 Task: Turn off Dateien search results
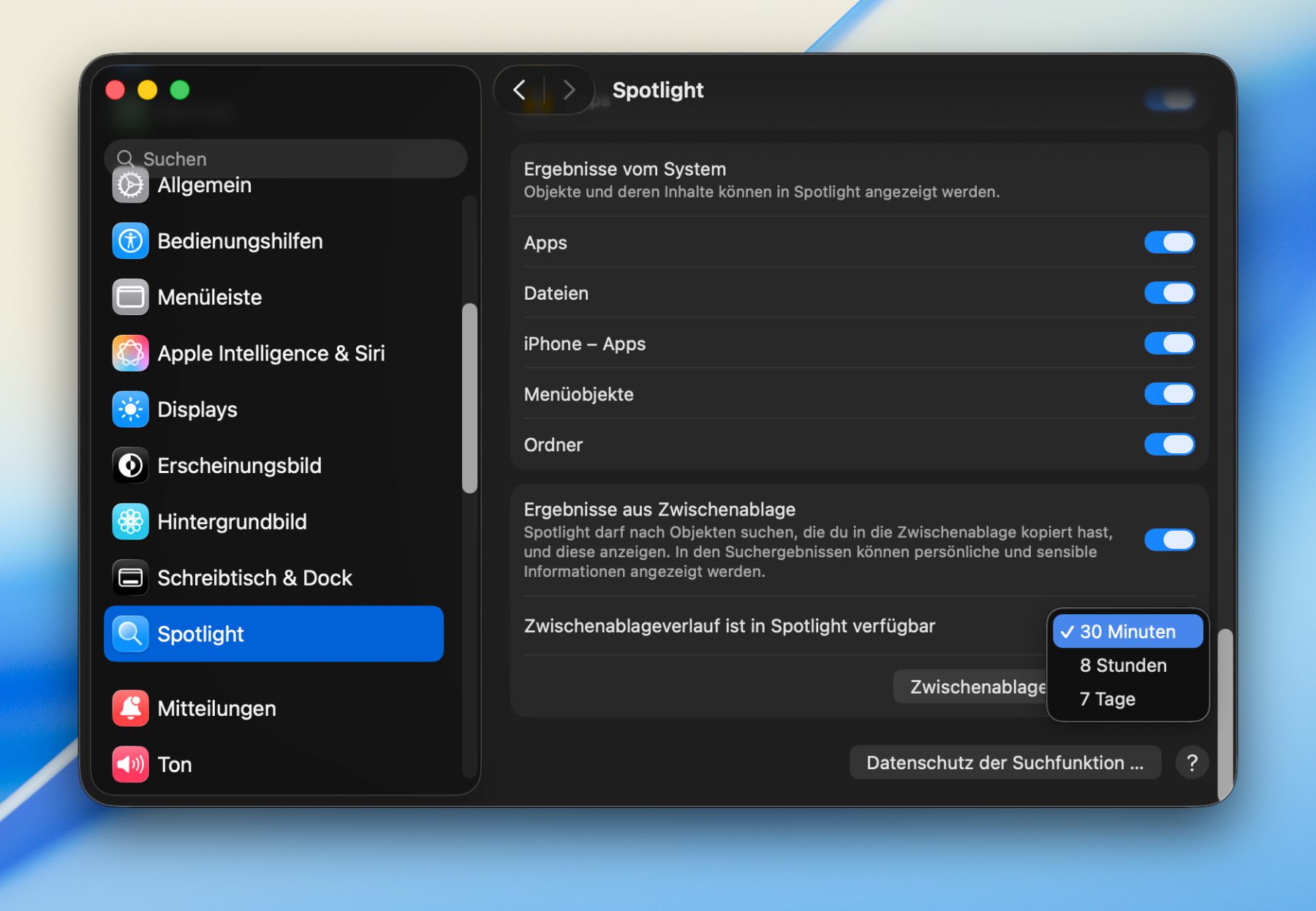point(1168,293)
